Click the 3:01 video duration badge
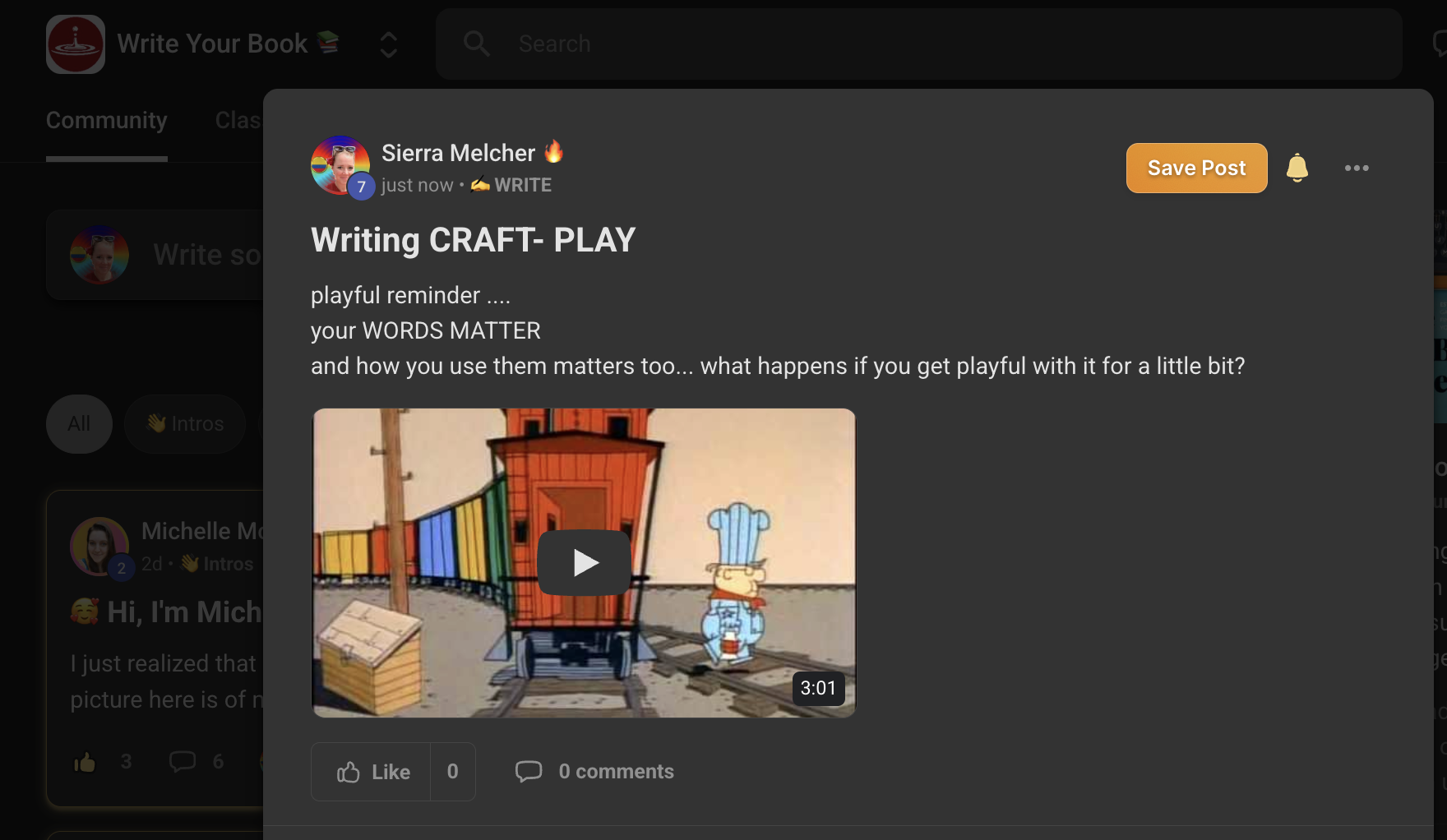 click(x=818, y=688)
